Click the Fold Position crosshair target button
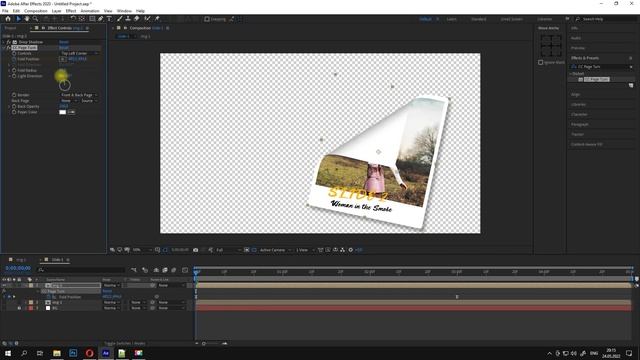640x360 pixels. (x=62, y=59)
